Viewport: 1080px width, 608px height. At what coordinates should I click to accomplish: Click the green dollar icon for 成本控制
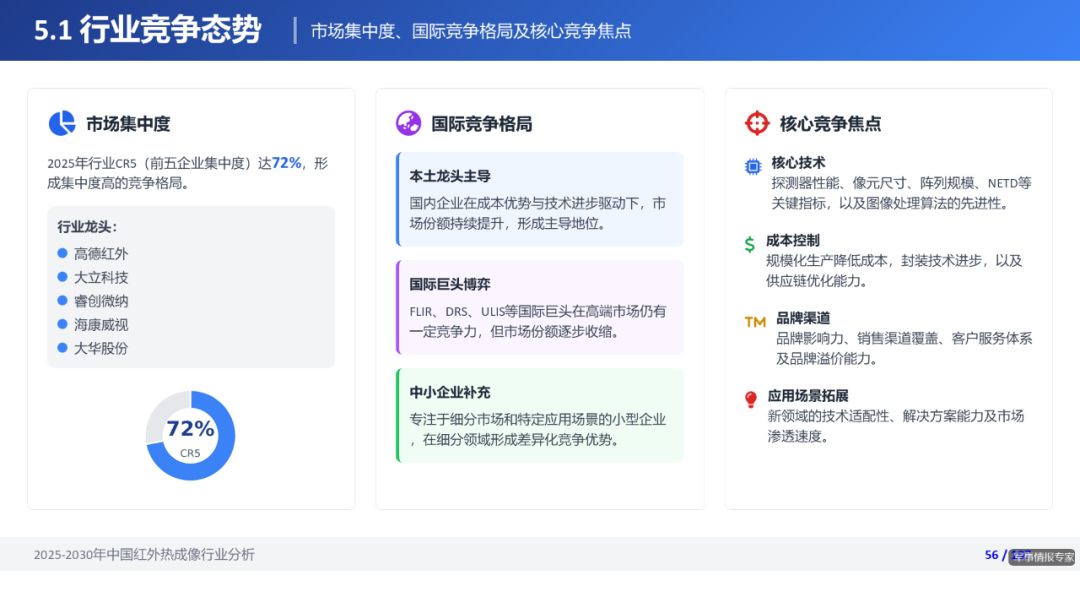[750, 242]
